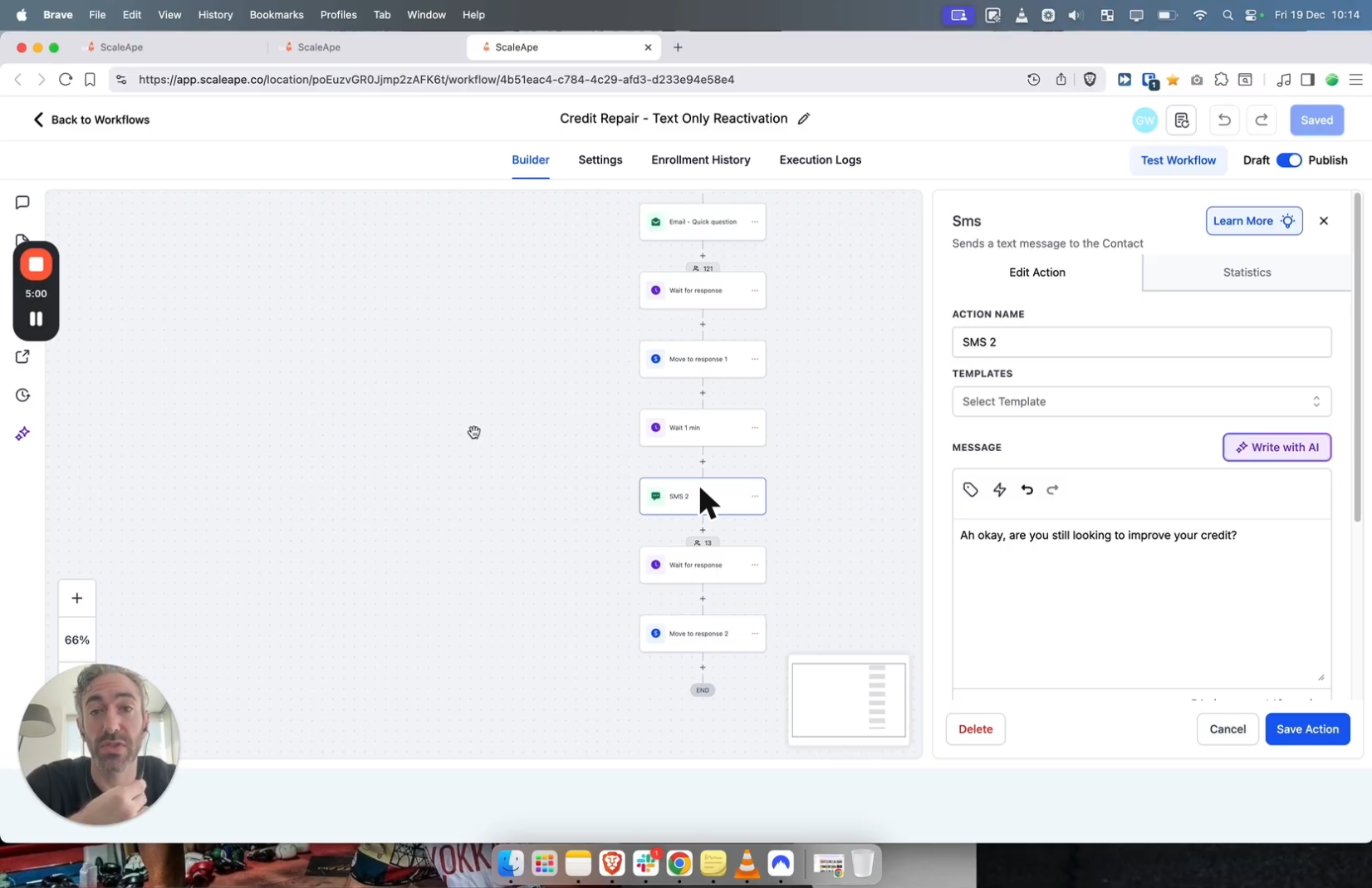Screen dimensions: 1372x888
Task: Undo in the message editor toolbar
Action: coord(1027,490)
